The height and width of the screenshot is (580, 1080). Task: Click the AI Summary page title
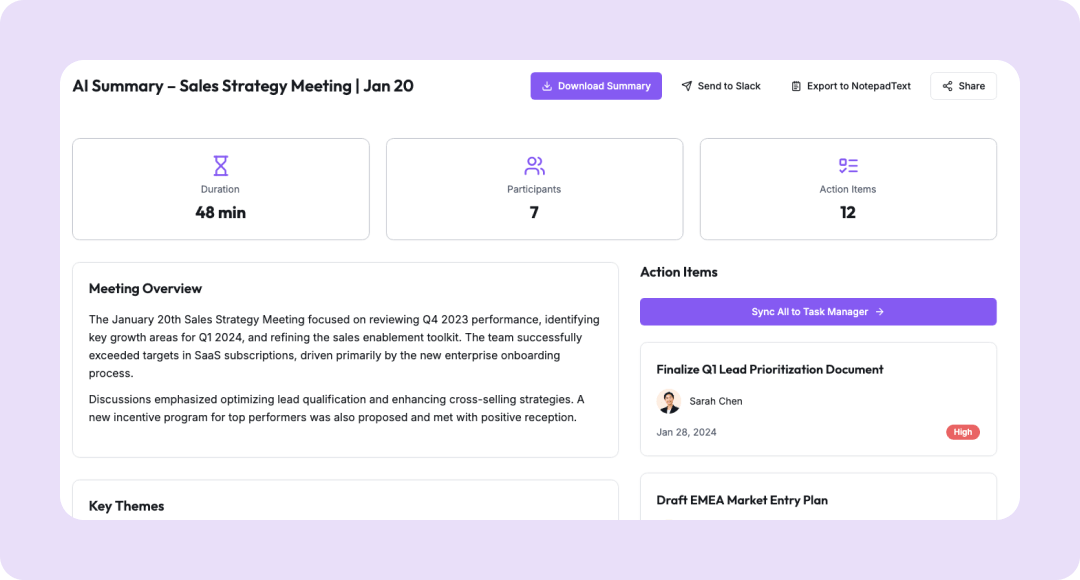(x=243, y=86)
